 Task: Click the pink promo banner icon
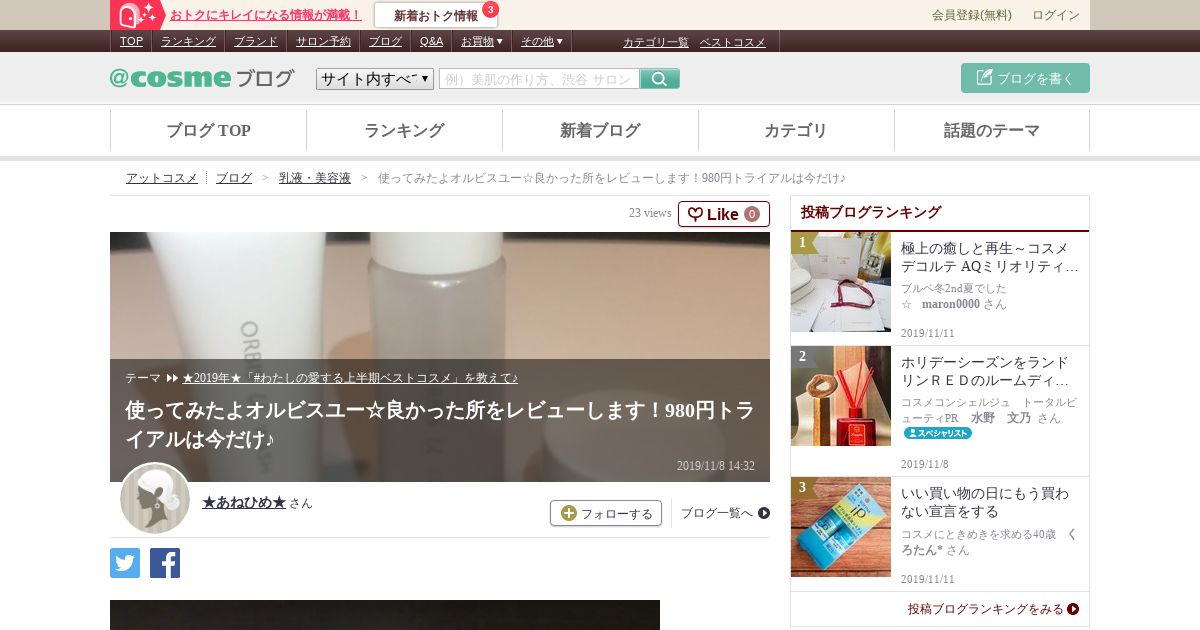point(137,15)
